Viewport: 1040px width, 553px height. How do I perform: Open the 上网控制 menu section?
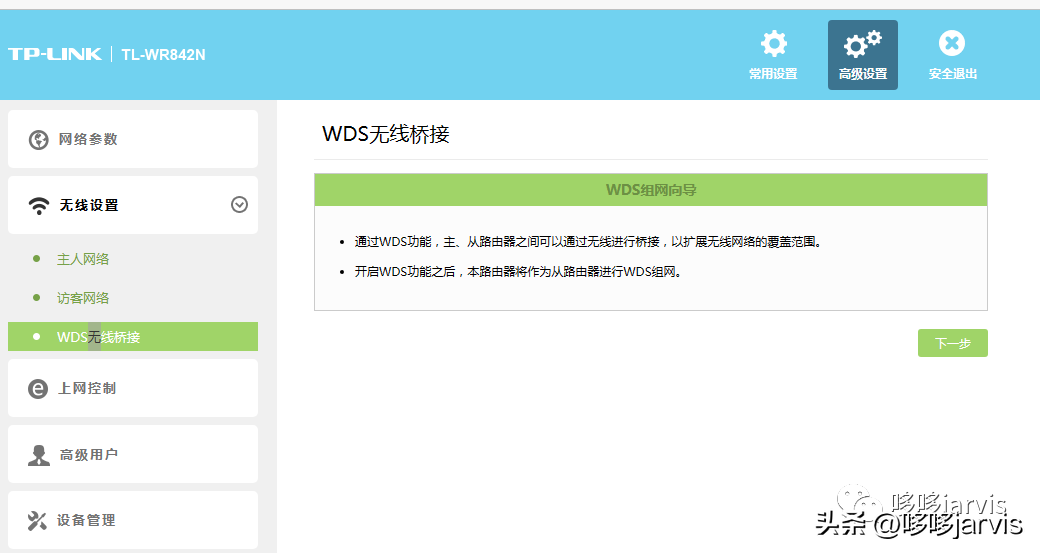click(133, 388)
